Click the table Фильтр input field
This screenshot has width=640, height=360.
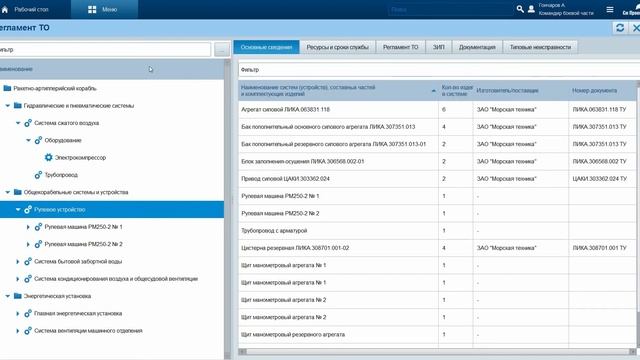pos(439,69)
